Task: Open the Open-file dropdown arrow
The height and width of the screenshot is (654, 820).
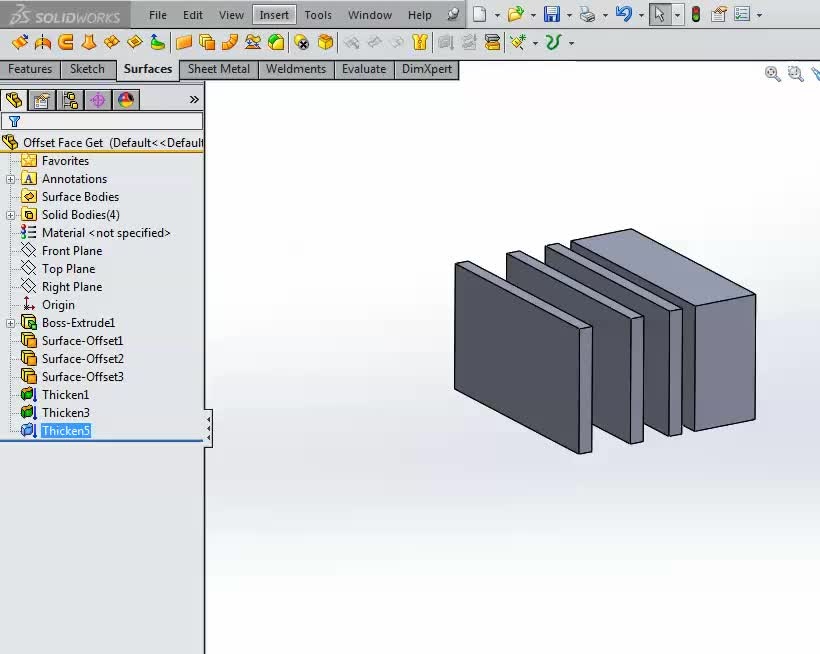Action: tap(532, 15)
